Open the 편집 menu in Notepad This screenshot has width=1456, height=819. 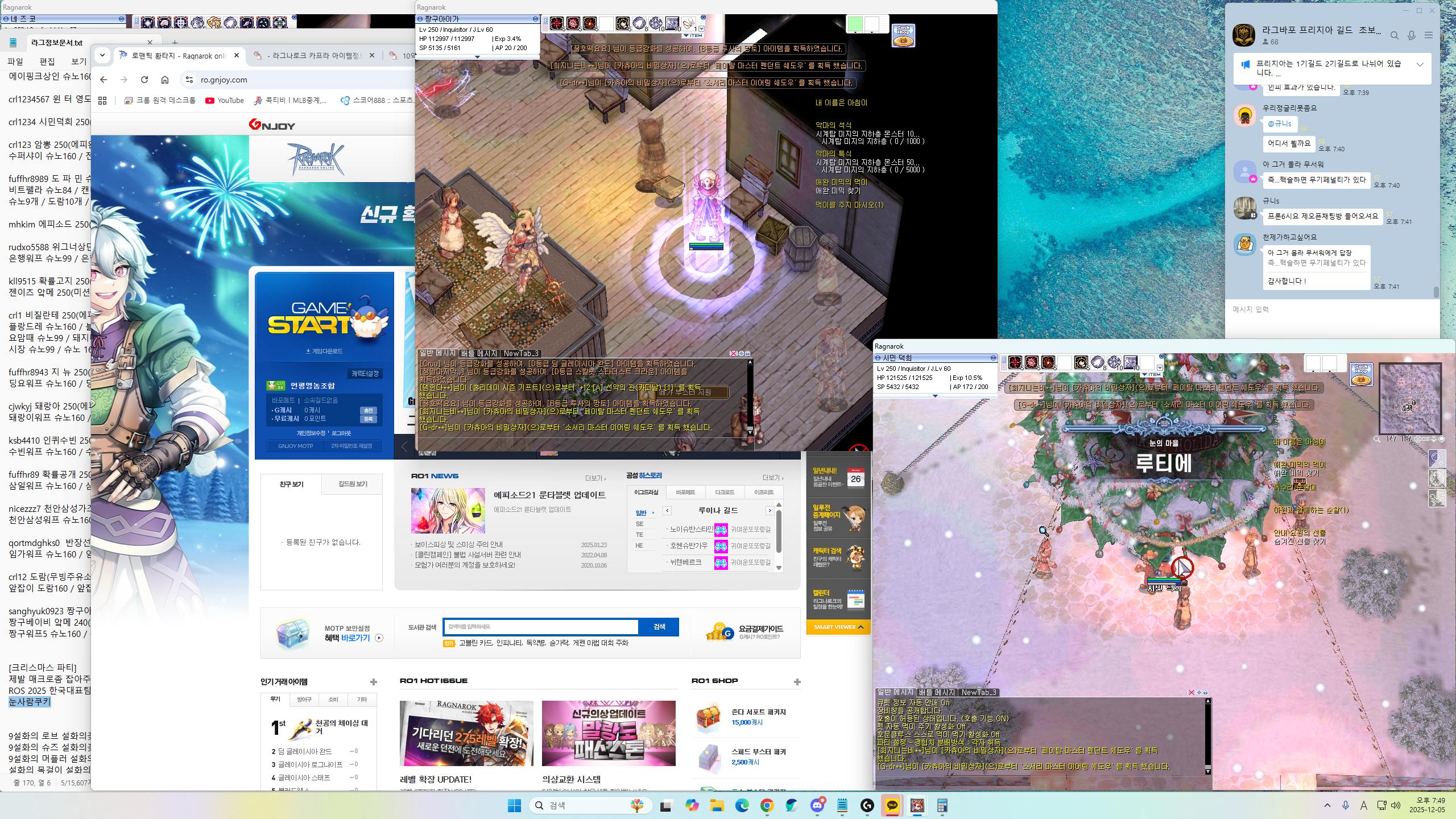click(47, 61)
